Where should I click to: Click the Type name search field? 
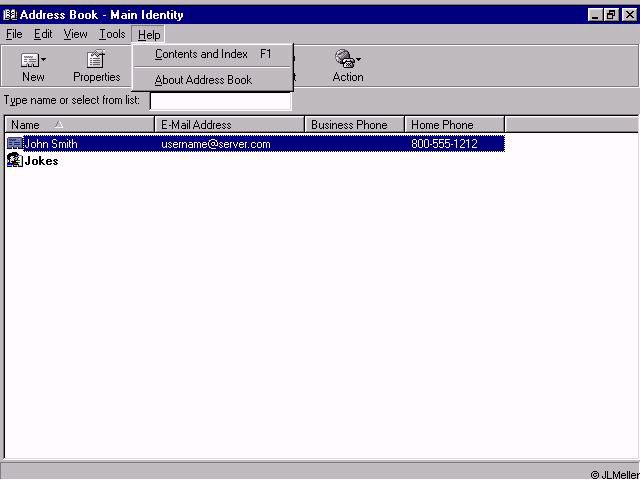click(x=220, y=101)
